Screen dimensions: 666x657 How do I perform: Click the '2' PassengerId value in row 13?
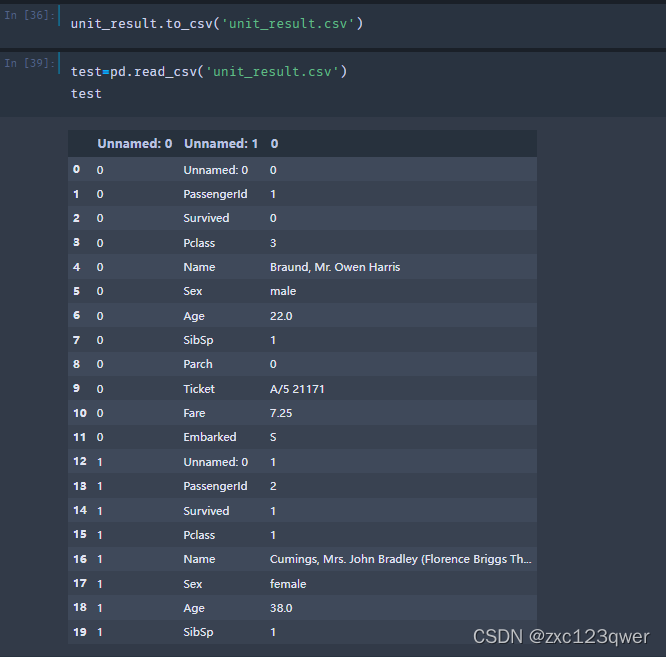pyautogui.click(x=273, y=486)
